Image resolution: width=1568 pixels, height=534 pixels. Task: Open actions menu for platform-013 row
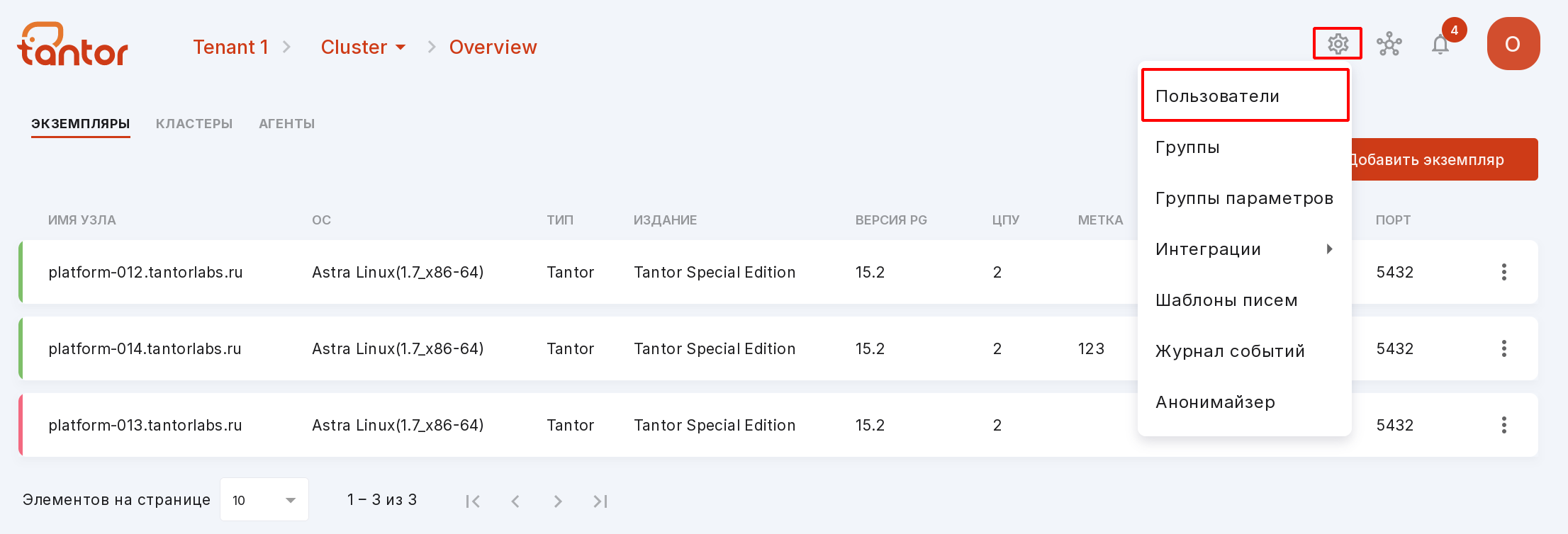[1504, 425]
